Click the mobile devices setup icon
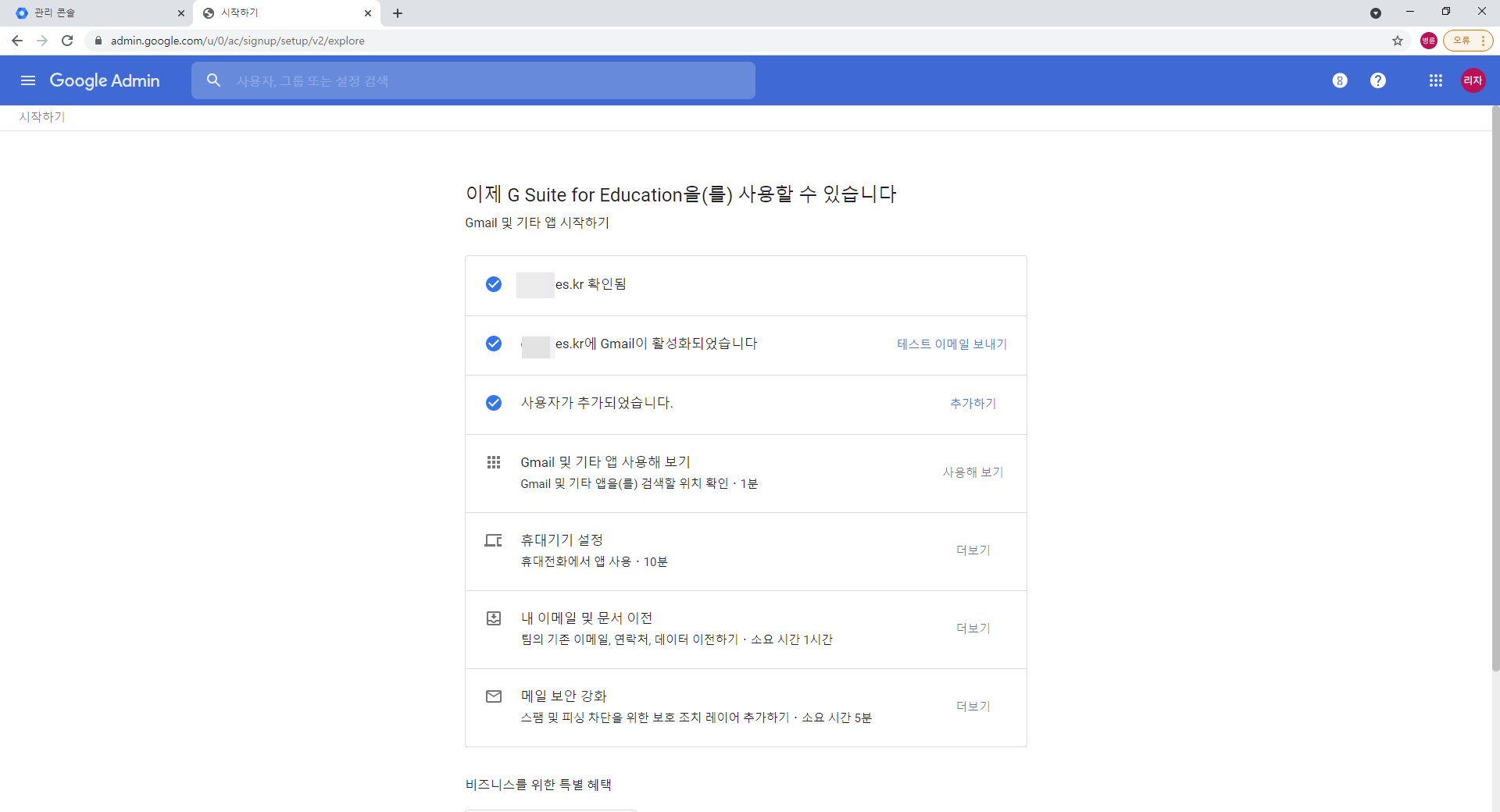1500x812 pixels. point(494,540)
